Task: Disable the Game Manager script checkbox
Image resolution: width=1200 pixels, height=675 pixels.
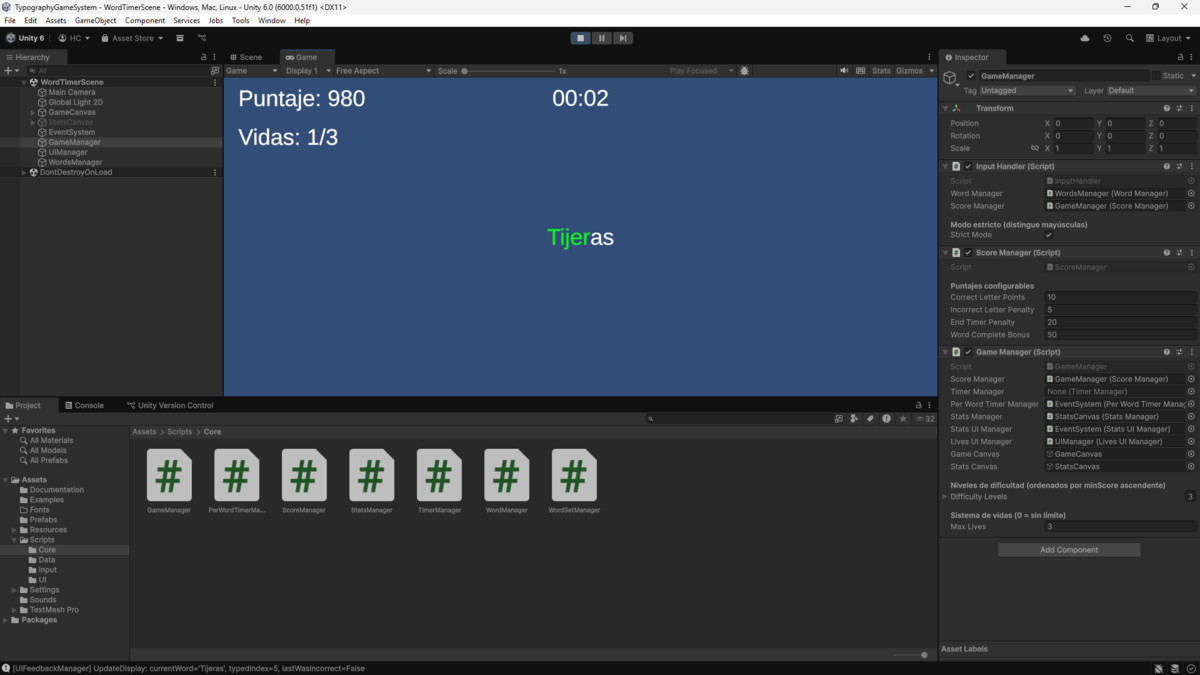Action: 968,352
